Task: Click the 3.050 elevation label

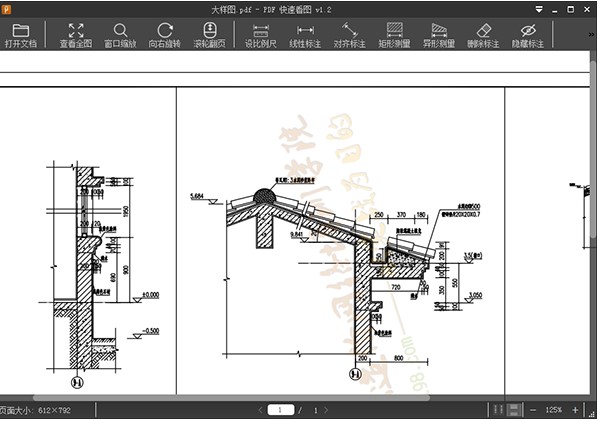Action: 476,295
